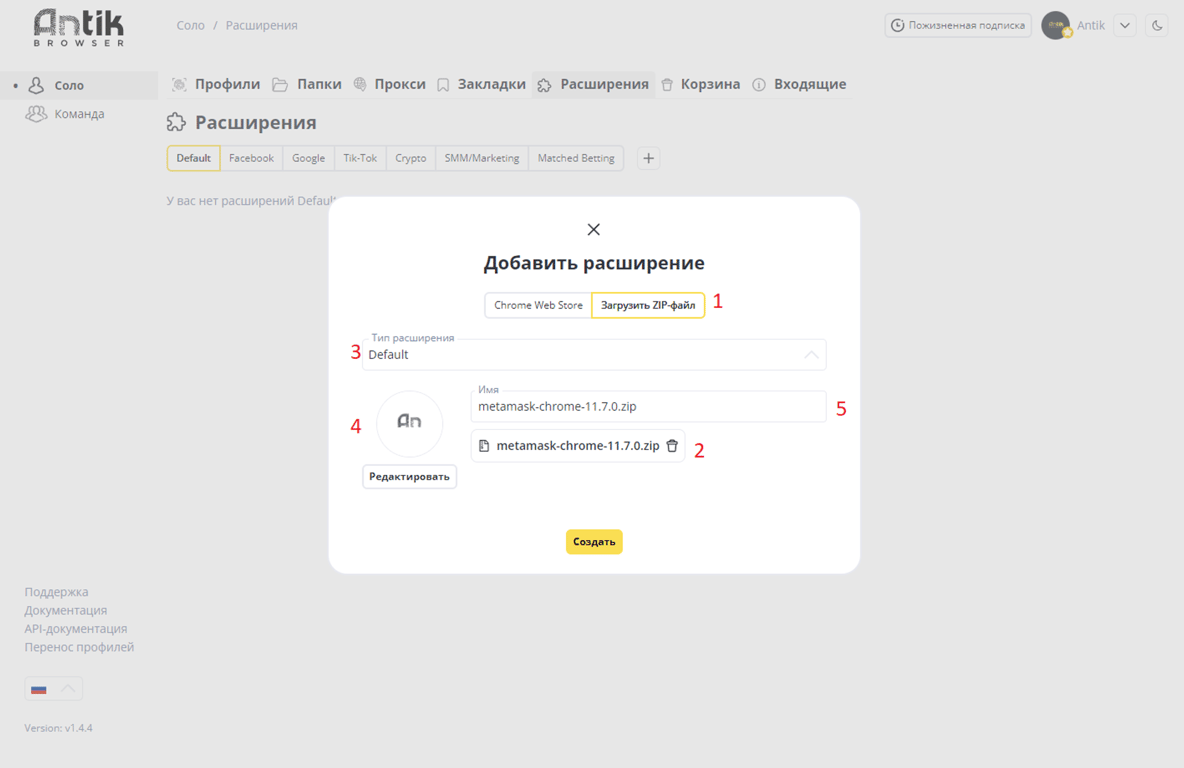
Task: Select the Default extensions category
Action: pos(193,159)
